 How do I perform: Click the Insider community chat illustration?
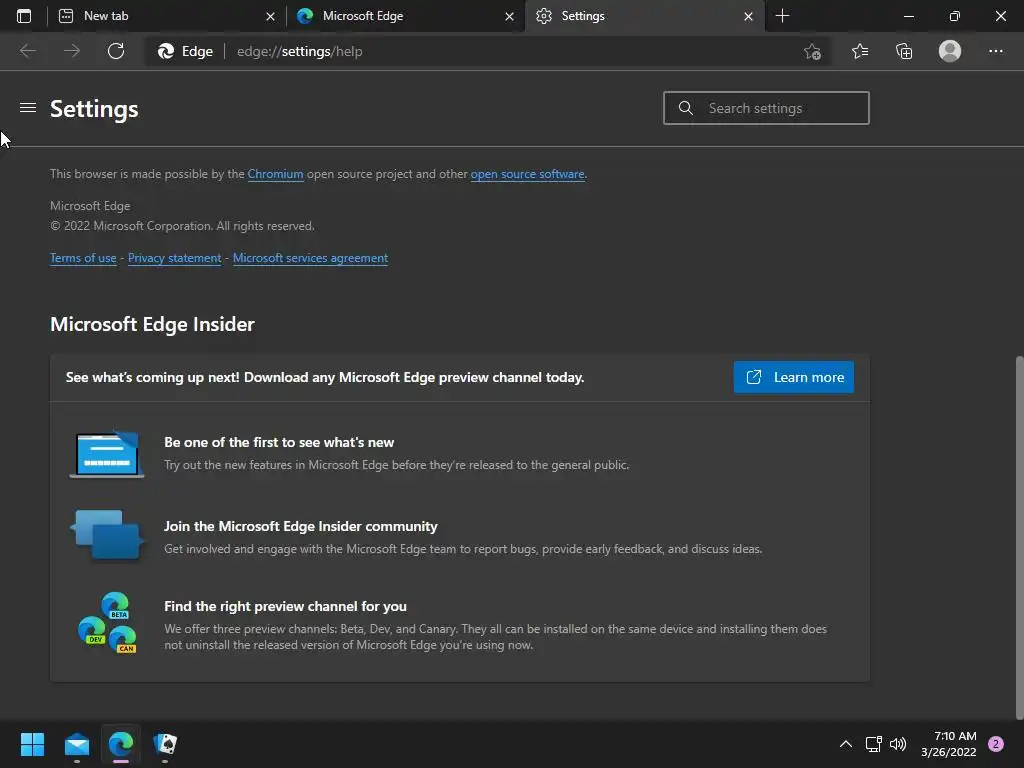[x=107, y=535]
